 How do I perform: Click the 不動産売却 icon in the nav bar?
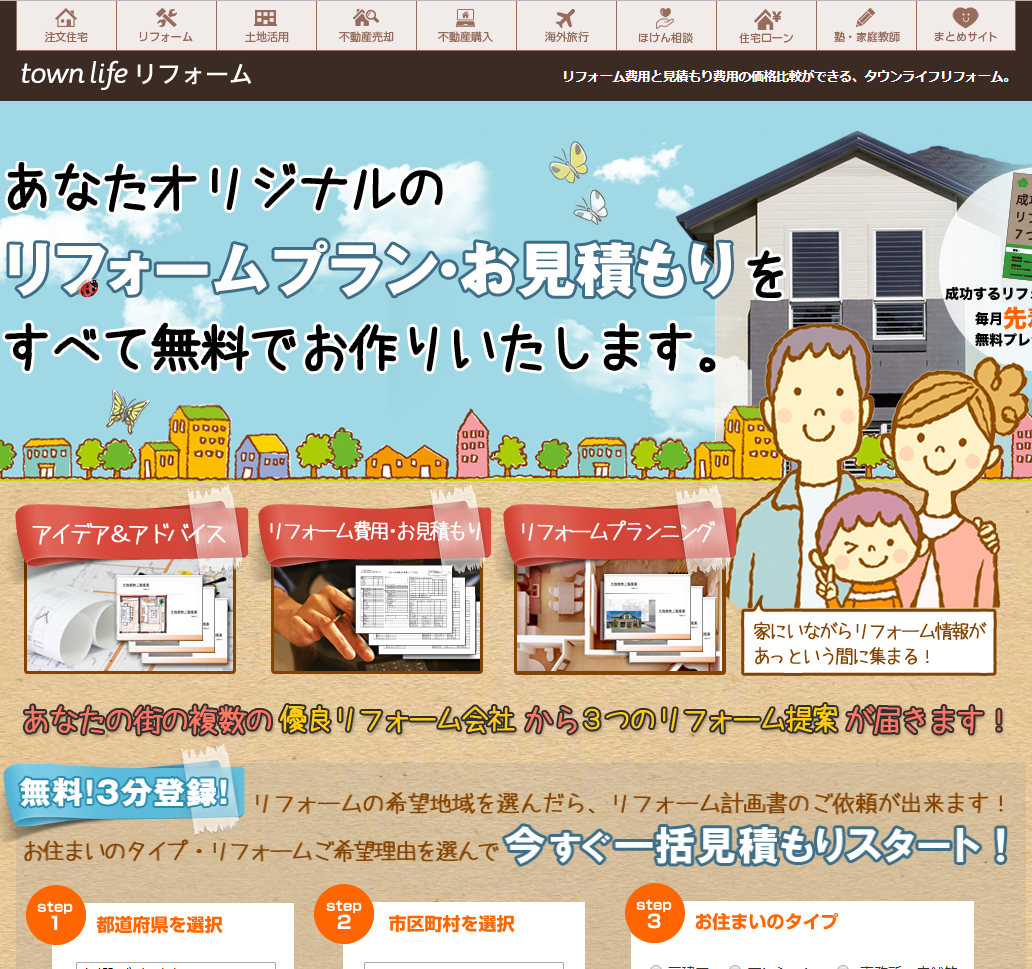(365, 24)
